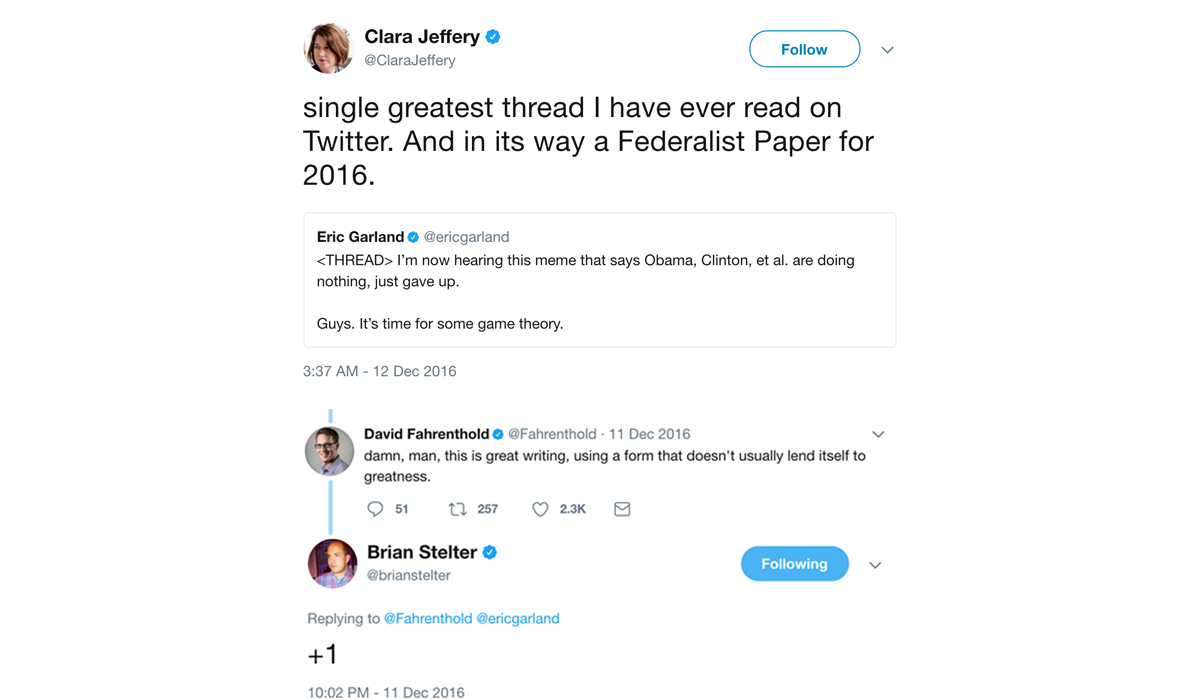Viewport: 1200px width, 700px height.
Task: Open the dropdown on David Fahrenthold's tweet
Action: coord(878,434)
